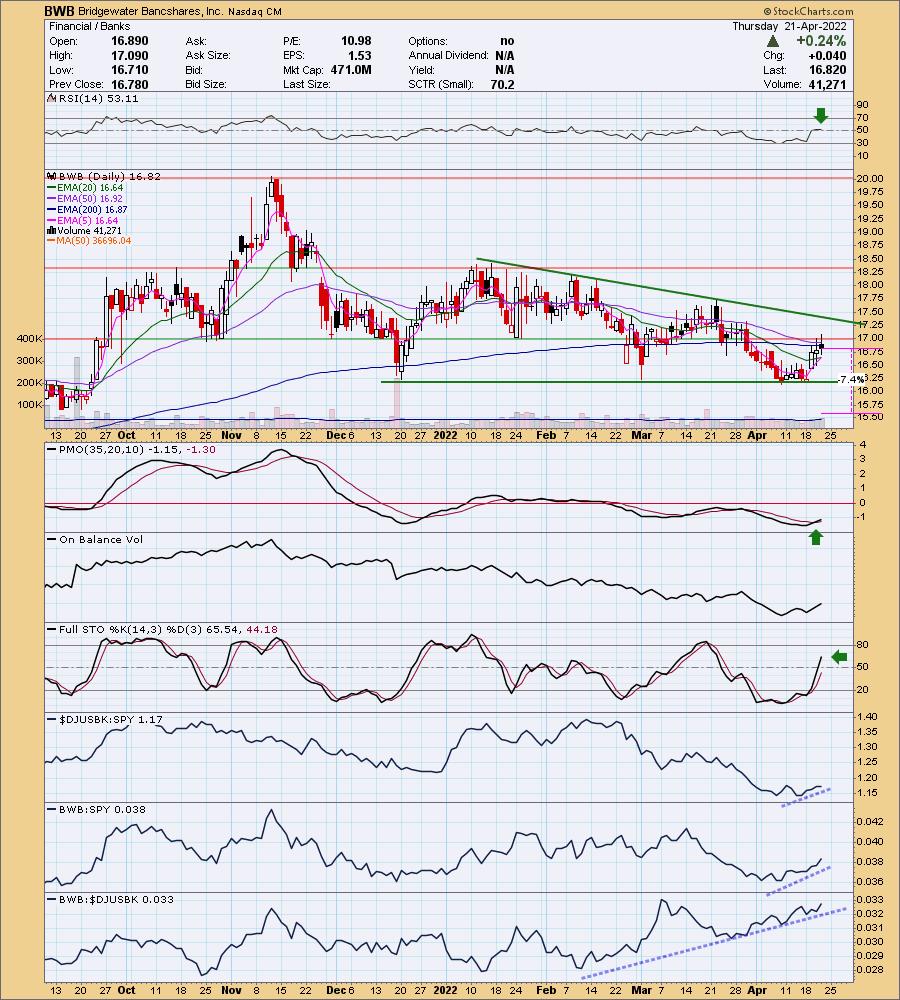This screenshot has height=1000, width=900.
Task: Click the Mkt Cap value 471.0M
Action: (351, 70)
